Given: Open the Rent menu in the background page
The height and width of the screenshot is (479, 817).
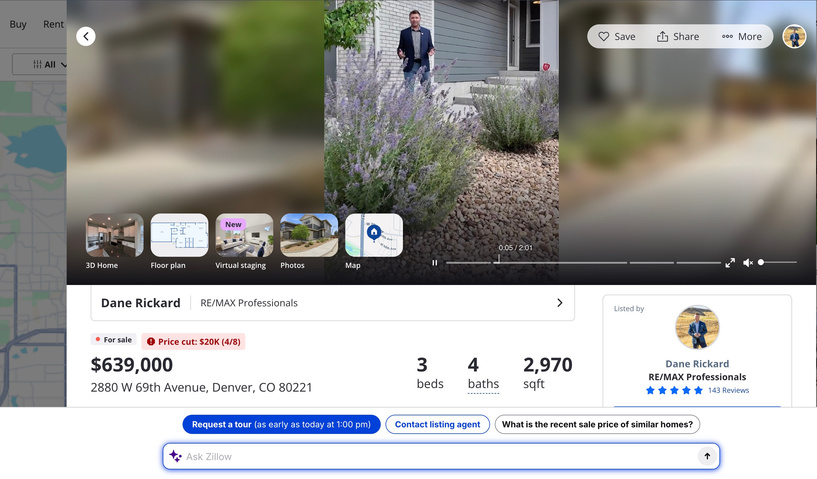Looking at the screenshot, I should [x=53, y=24].
